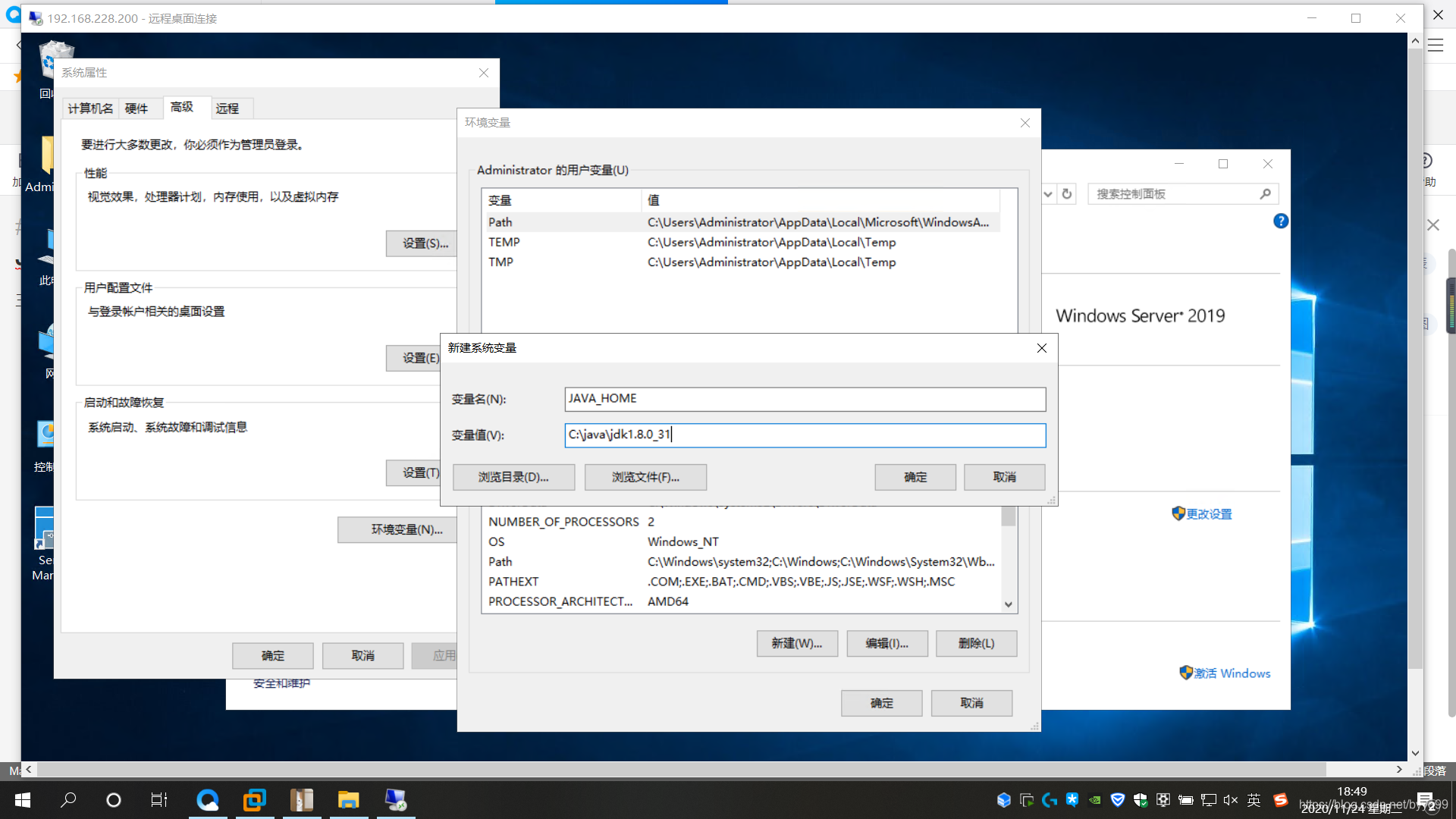The image size is (1456, 819).
Task: Click the 英 input language indicator
Action: [x=1254, y=800]
